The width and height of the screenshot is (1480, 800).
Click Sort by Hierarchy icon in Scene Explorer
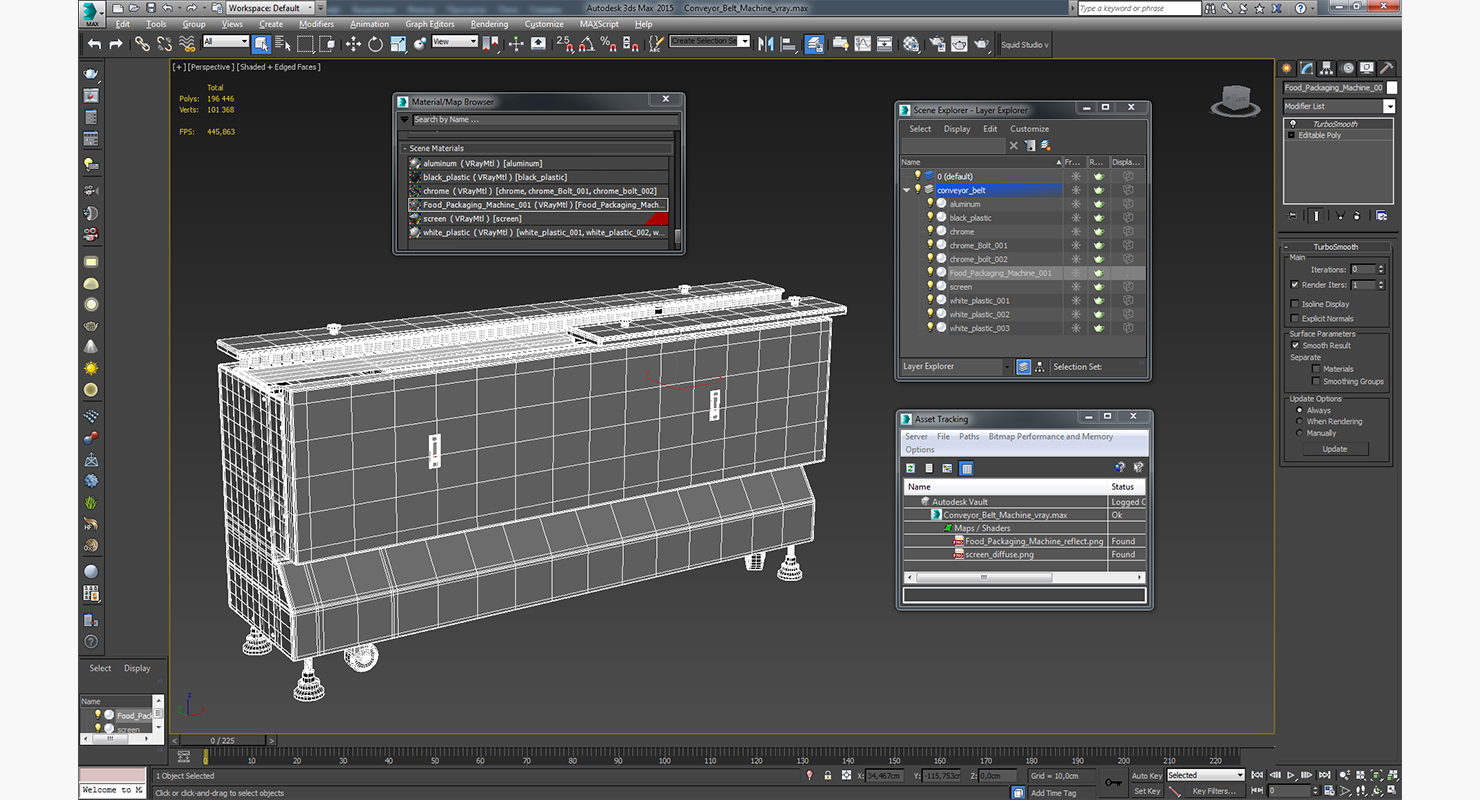coord(1040,367)
